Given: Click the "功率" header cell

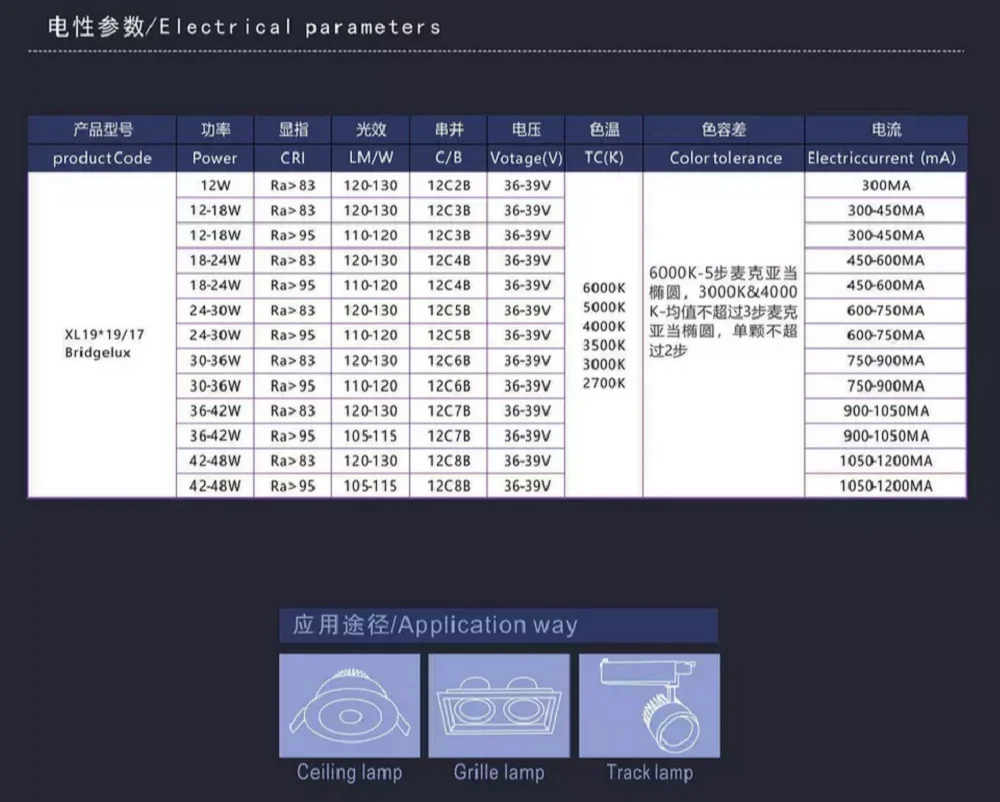Looking at the screenshot, I should 216,130.
